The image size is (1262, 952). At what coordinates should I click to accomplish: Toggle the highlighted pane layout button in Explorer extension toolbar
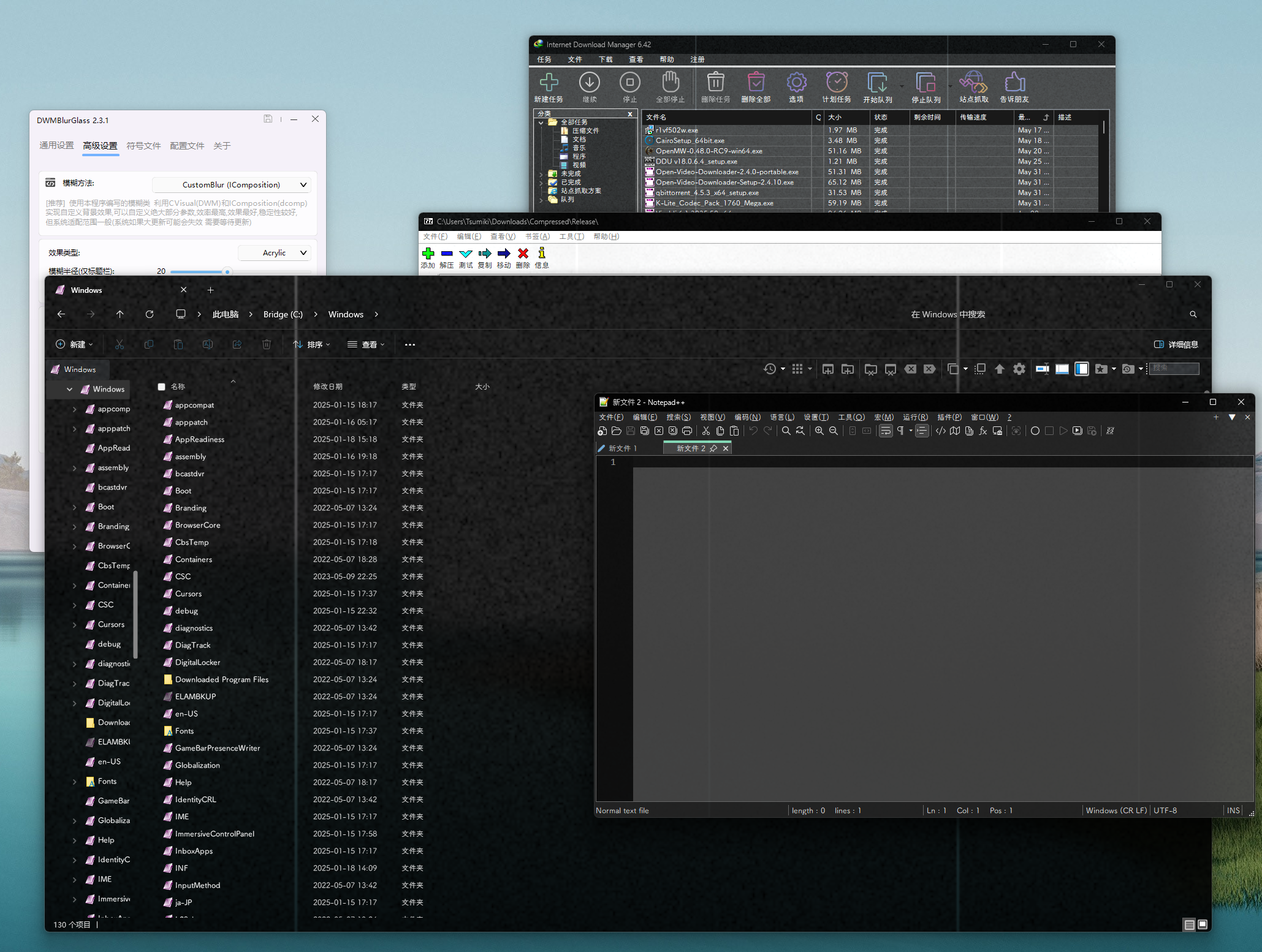point(1082,369)
